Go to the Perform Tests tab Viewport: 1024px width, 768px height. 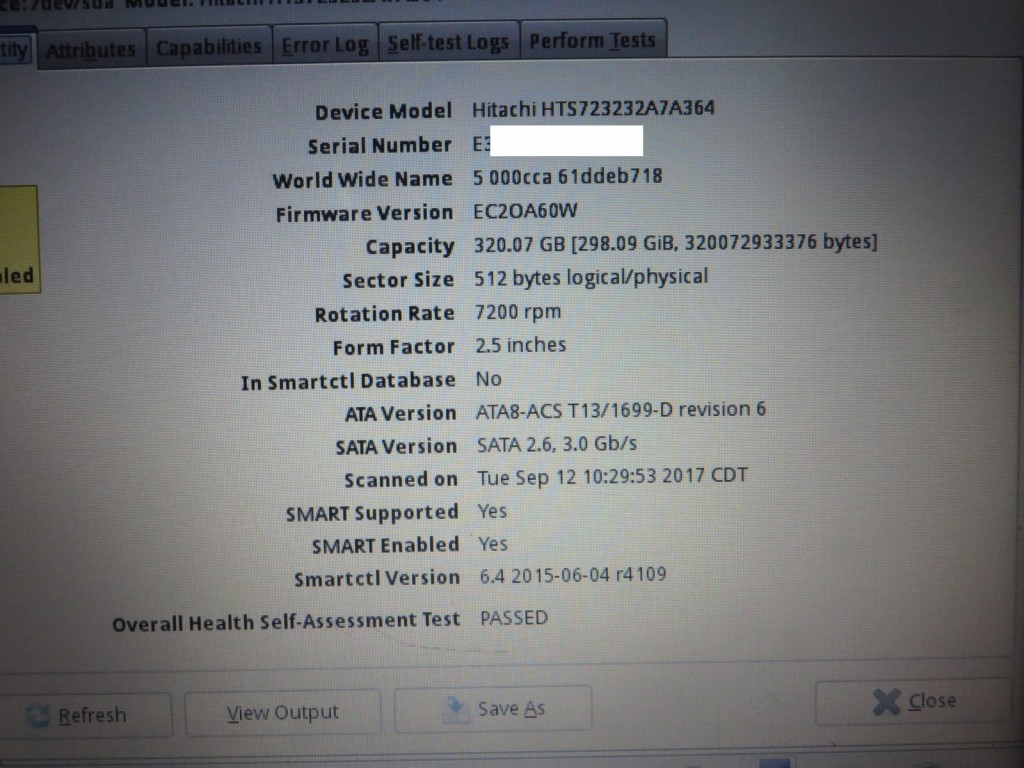click(x=592, y=40)
